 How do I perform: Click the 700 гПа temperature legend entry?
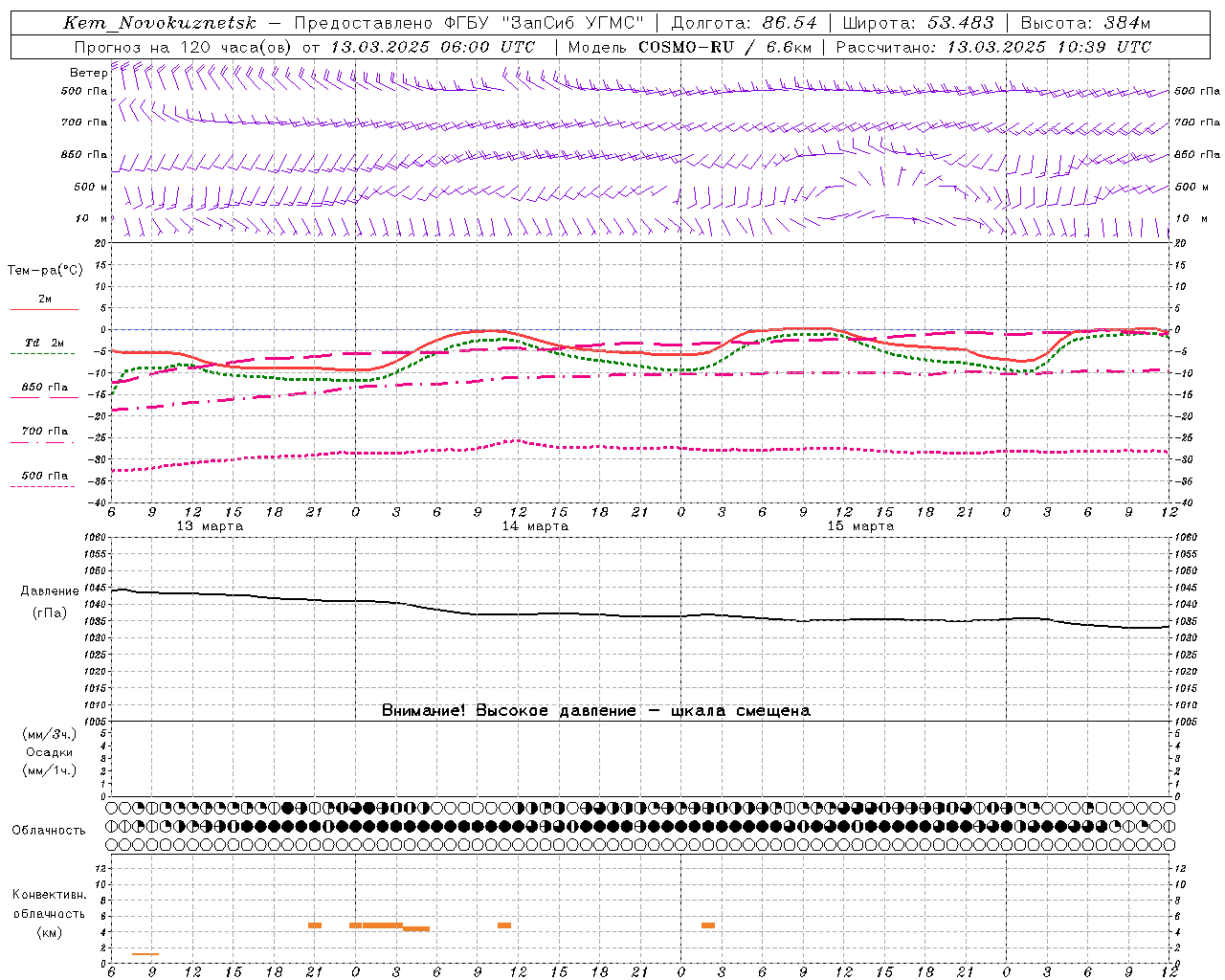tap(45, 432)
